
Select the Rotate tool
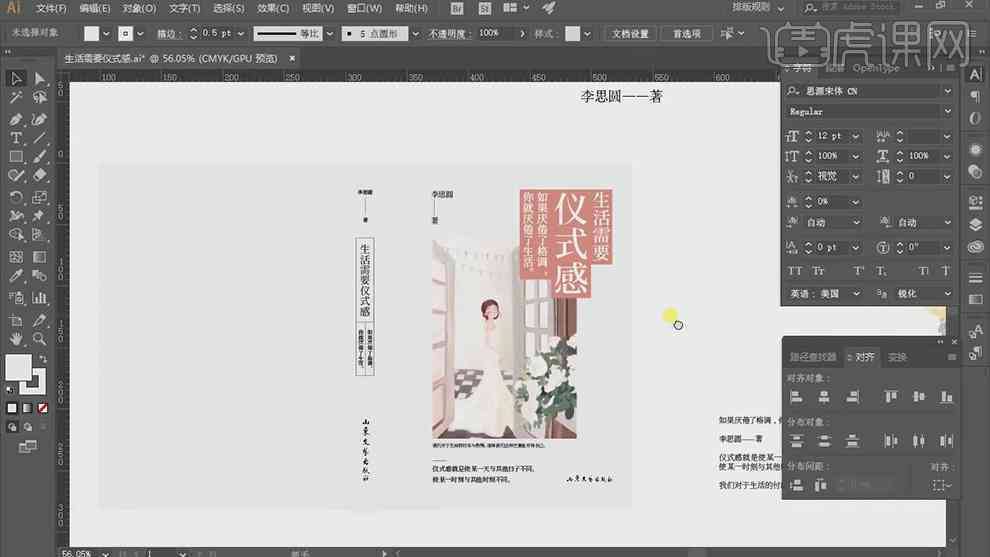pyautogui.click(x=16, y=197)
